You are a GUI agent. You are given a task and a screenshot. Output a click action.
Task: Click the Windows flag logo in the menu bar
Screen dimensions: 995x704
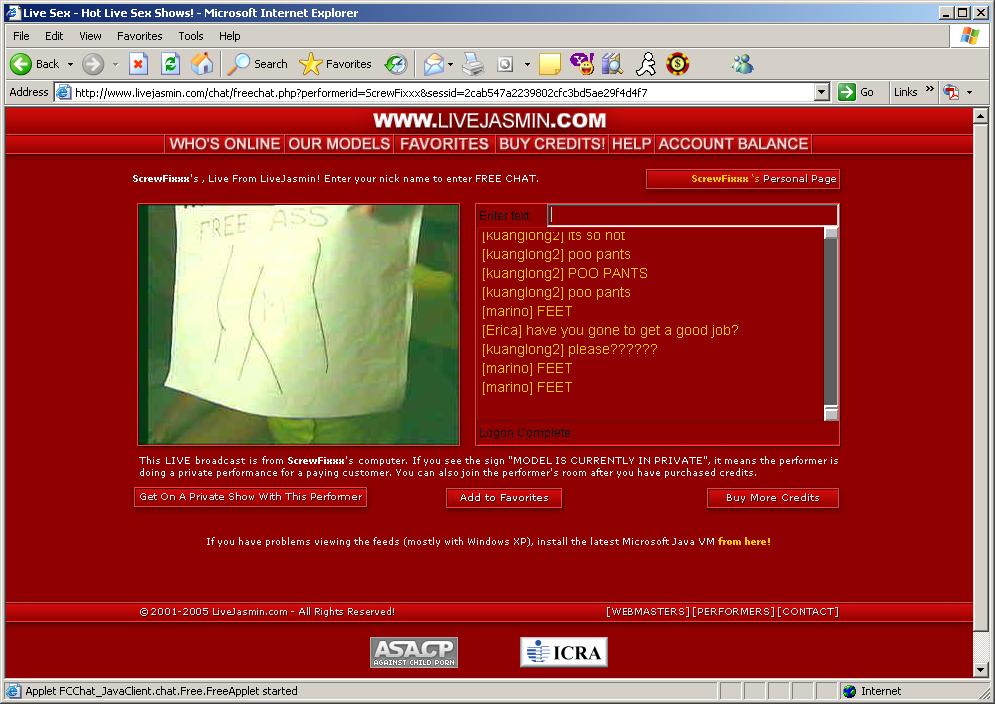pyautogui.click(x=969, y=36)
